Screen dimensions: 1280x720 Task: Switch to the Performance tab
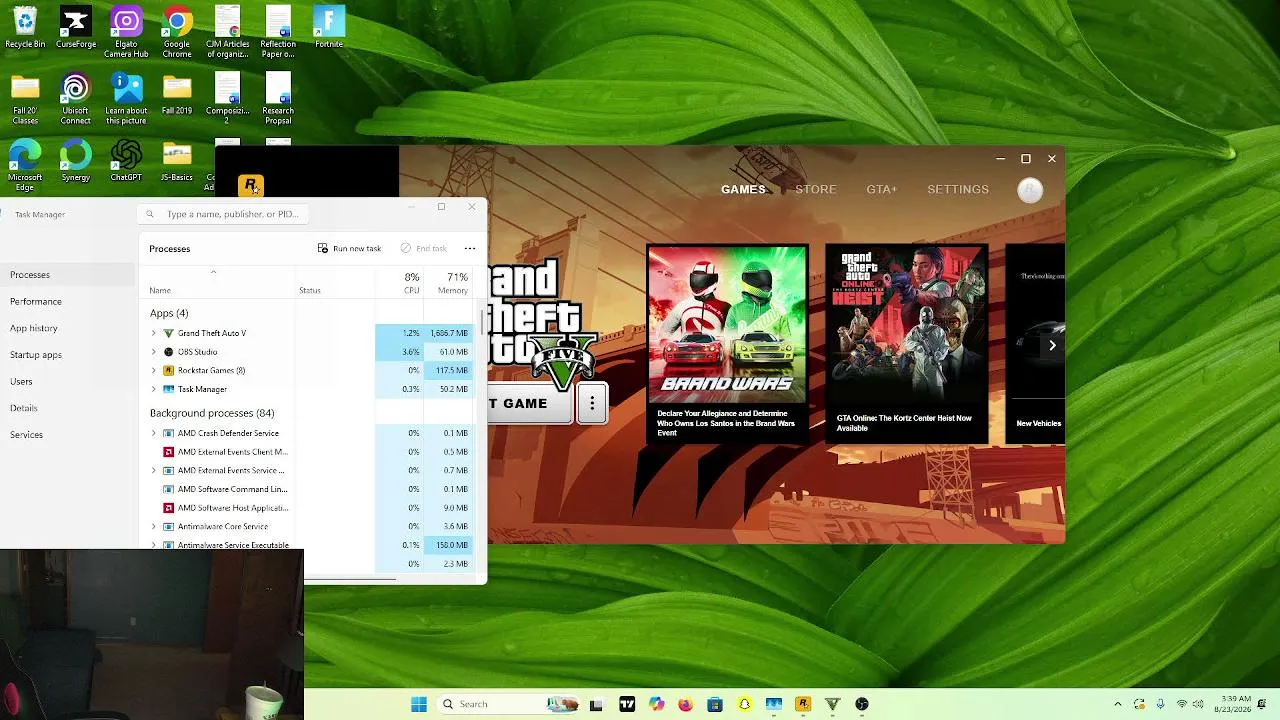67,301
